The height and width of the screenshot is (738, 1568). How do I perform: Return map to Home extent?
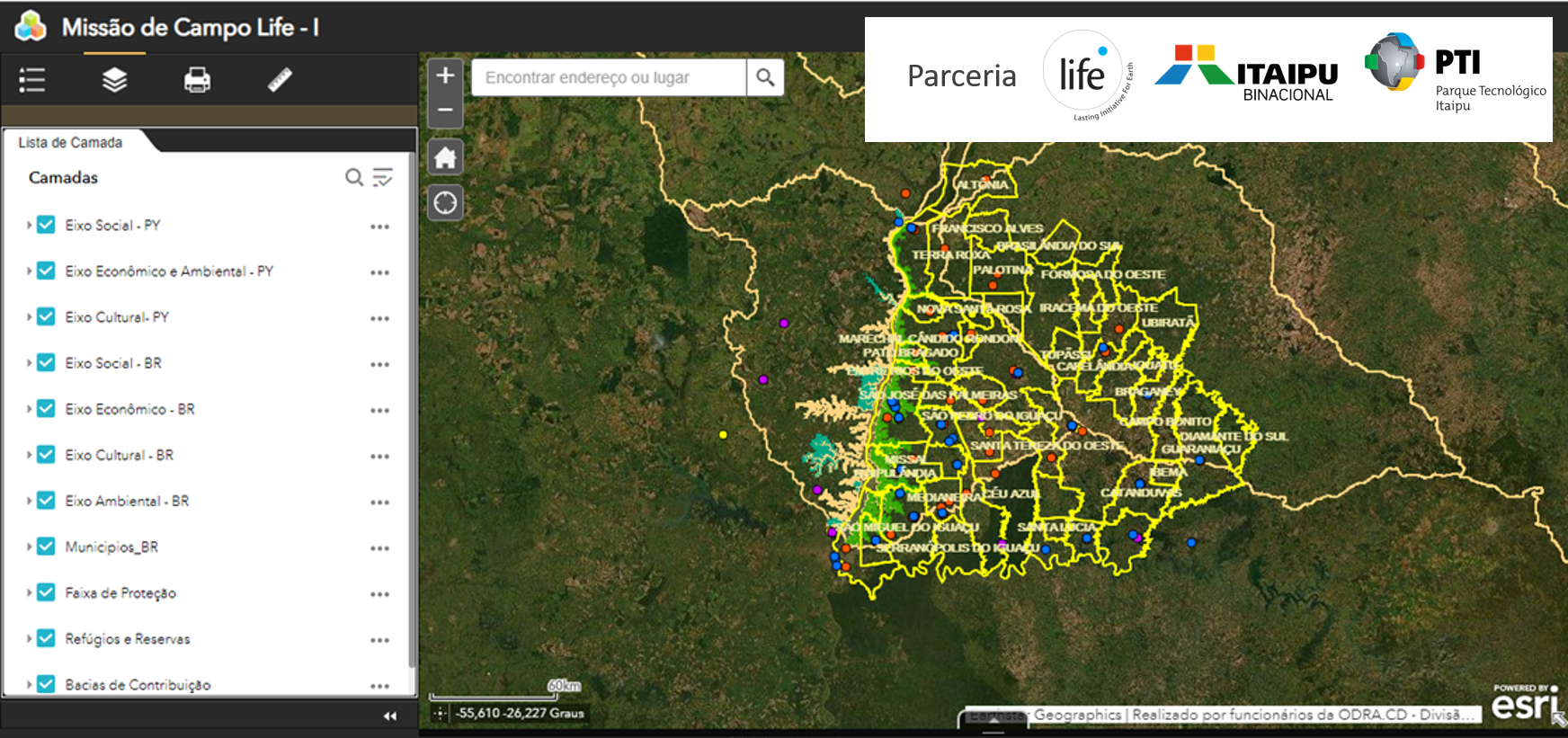[445, 158]
